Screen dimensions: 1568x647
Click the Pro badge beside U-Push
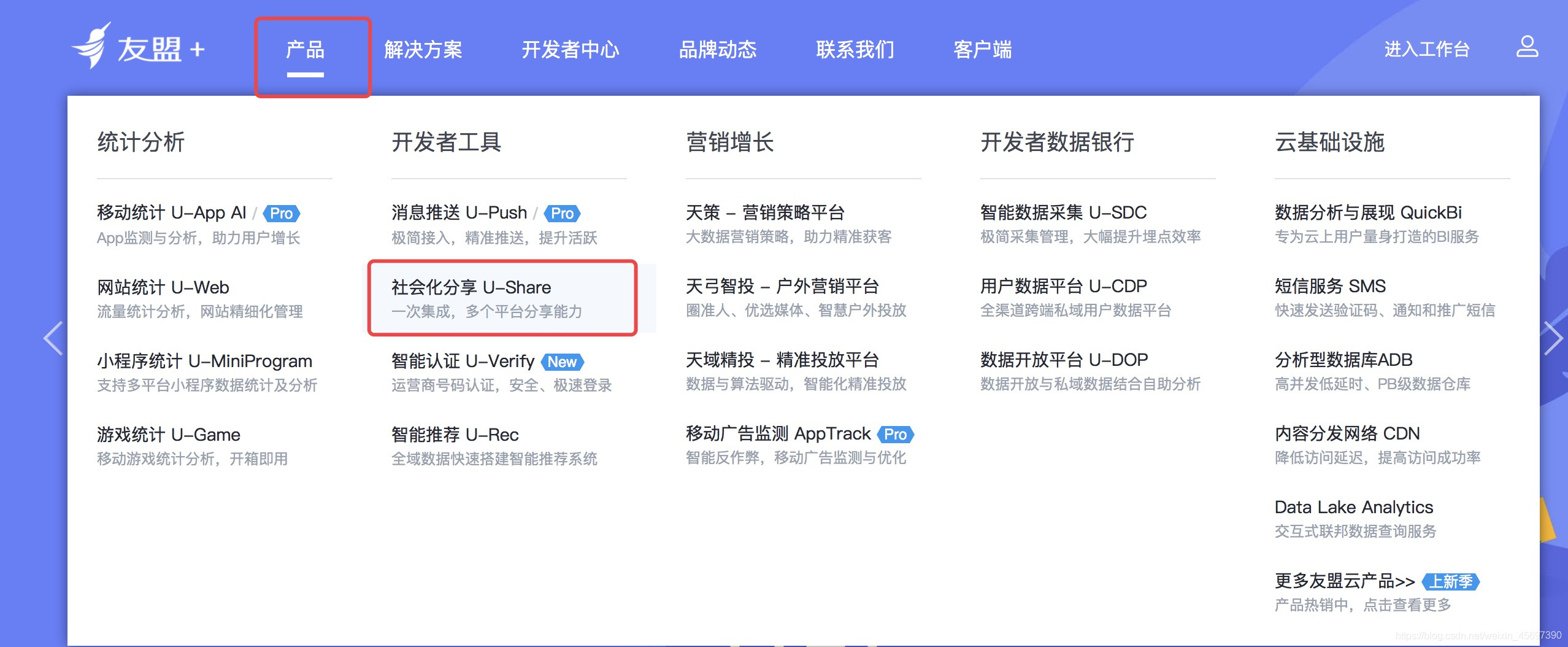563,213
